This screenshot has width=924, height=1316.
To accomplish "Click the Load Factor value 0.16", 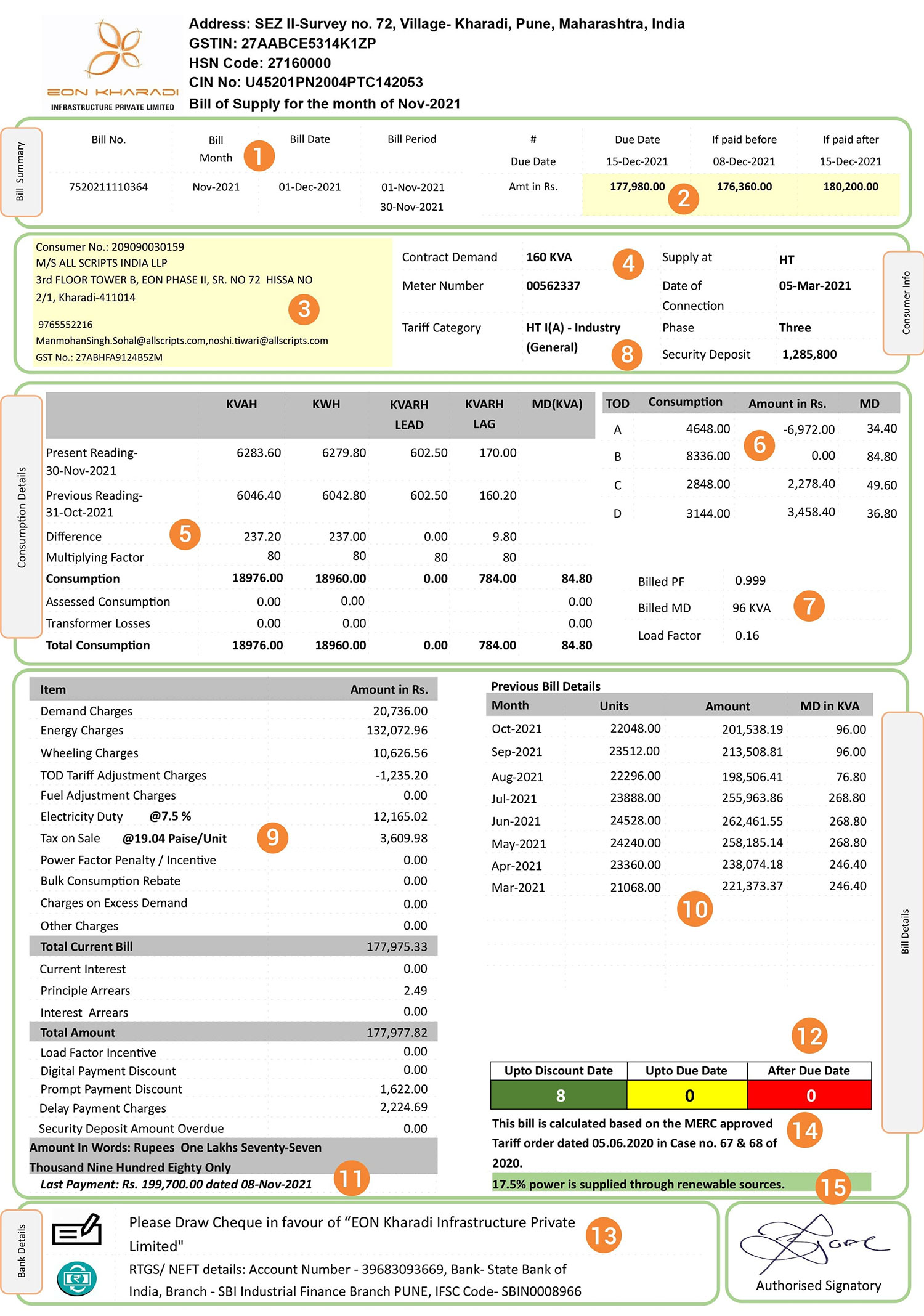I will pyautogui.click(x=747, y=635).
